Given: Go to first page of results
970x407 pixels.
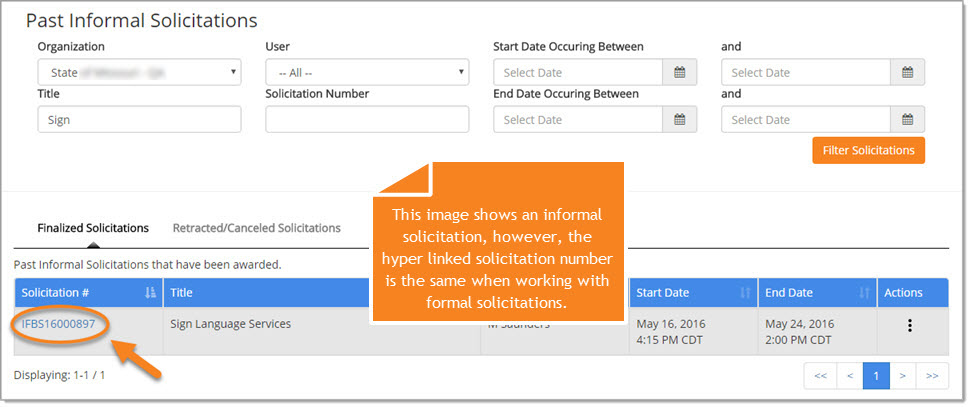Looking at the screenshot, I should coord(820,375).
